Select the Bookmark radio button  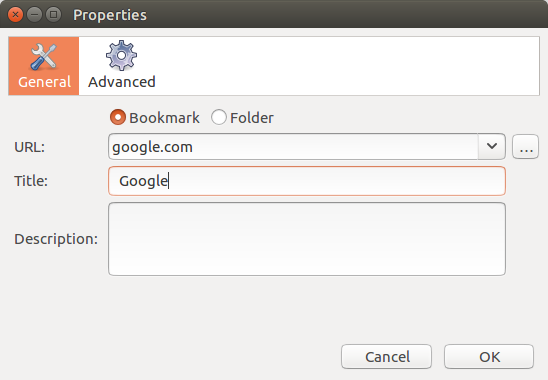point(118,117)
